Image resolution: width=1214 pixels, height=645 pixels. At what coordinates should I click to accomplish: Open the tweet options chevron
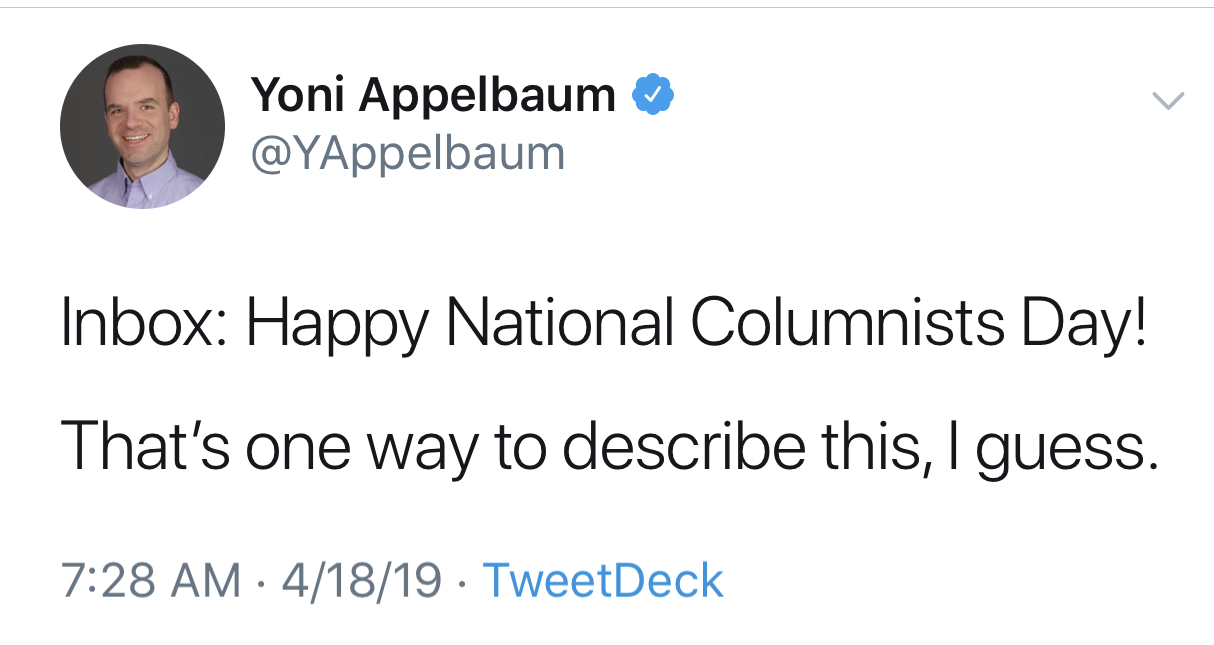(x=1168, y=100)
